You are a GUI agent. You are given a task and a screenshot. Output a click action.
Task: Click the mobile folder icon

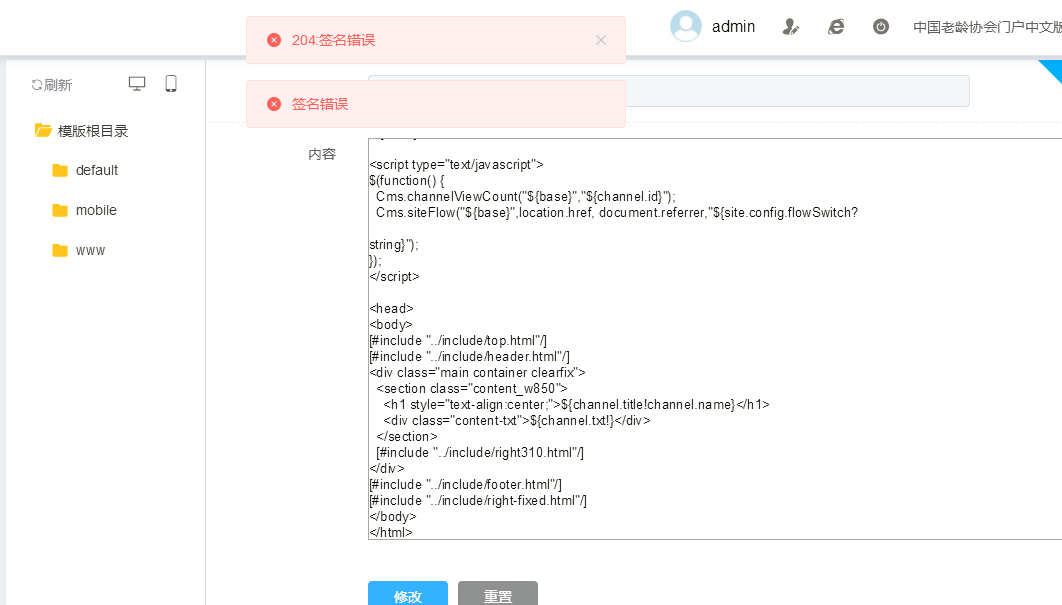[x=60, y=210]
